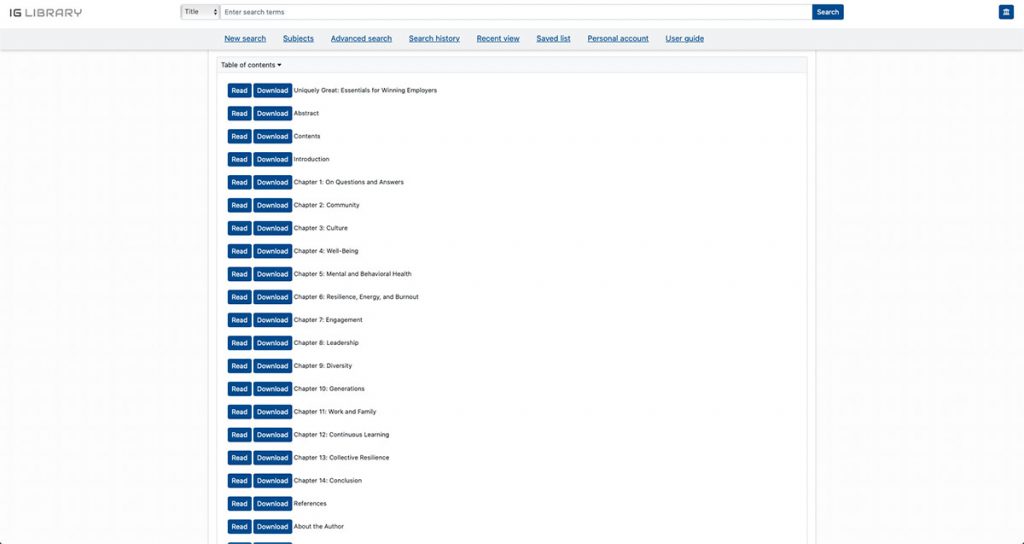Download Uniquely Great: Essentials for Winning Employers
The width and height of the screenshot is (1024, 544).
(x=272, y=91)
